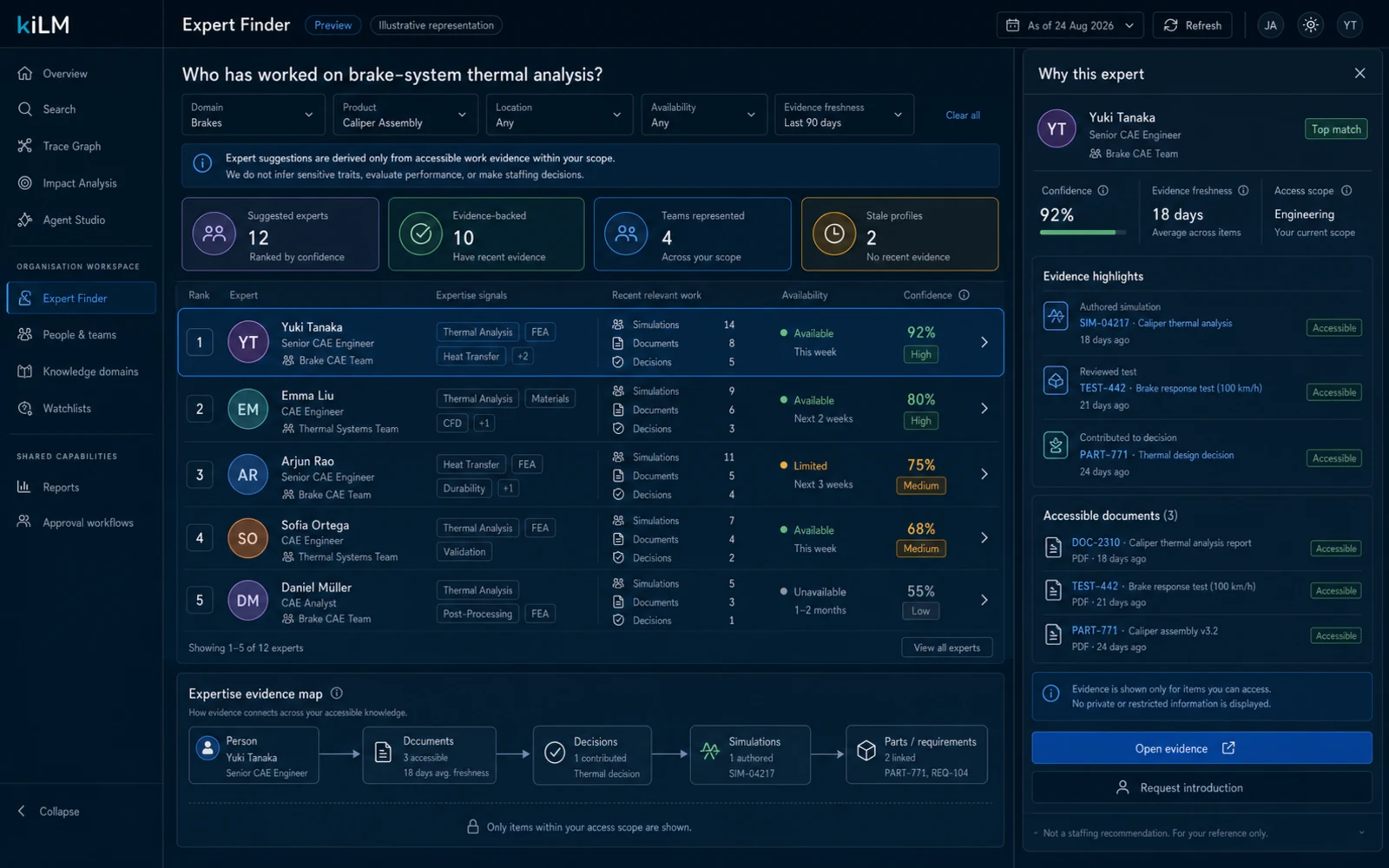Expand Daniel Müller's row chevron
This screenshot has width=1389, height=868.
984,600
